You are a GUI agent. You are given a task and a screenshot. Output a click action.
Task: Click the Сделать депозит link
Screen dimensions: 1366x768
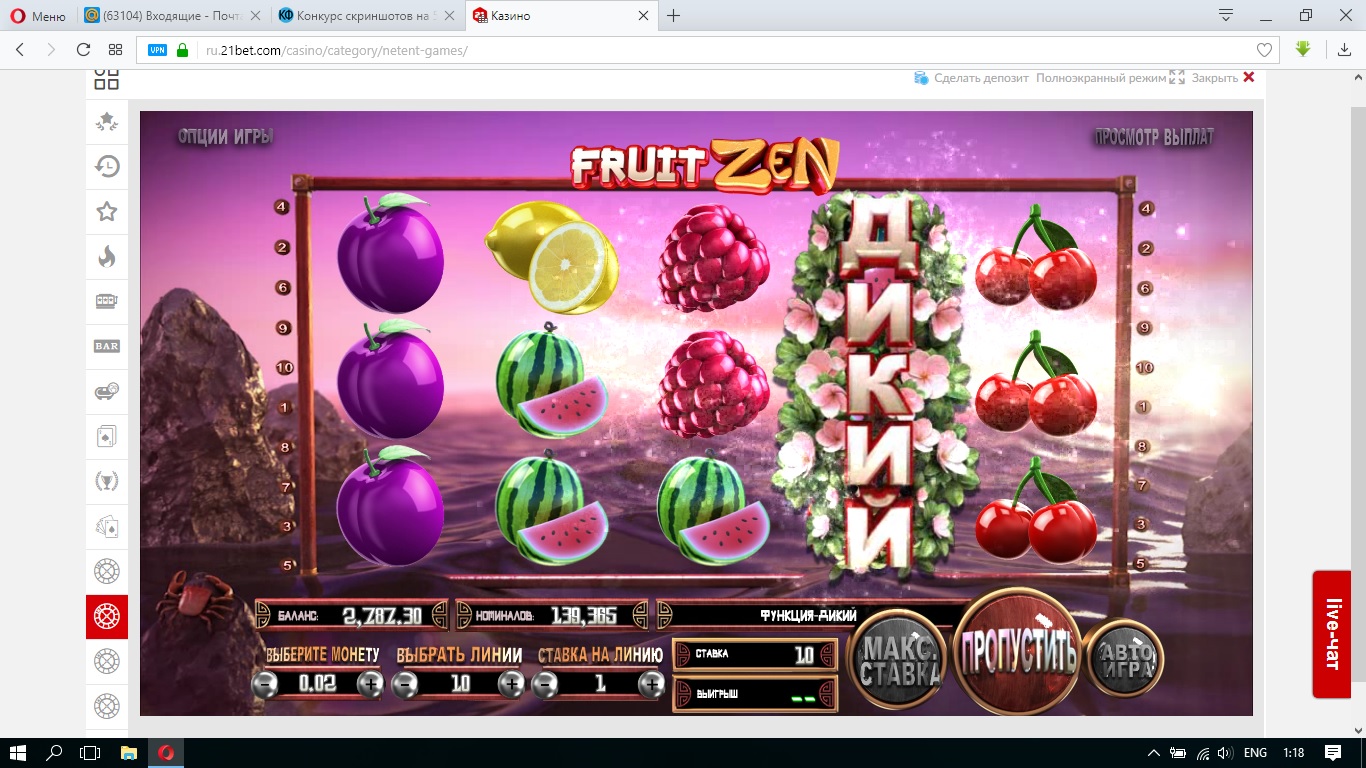coord(972,78)
